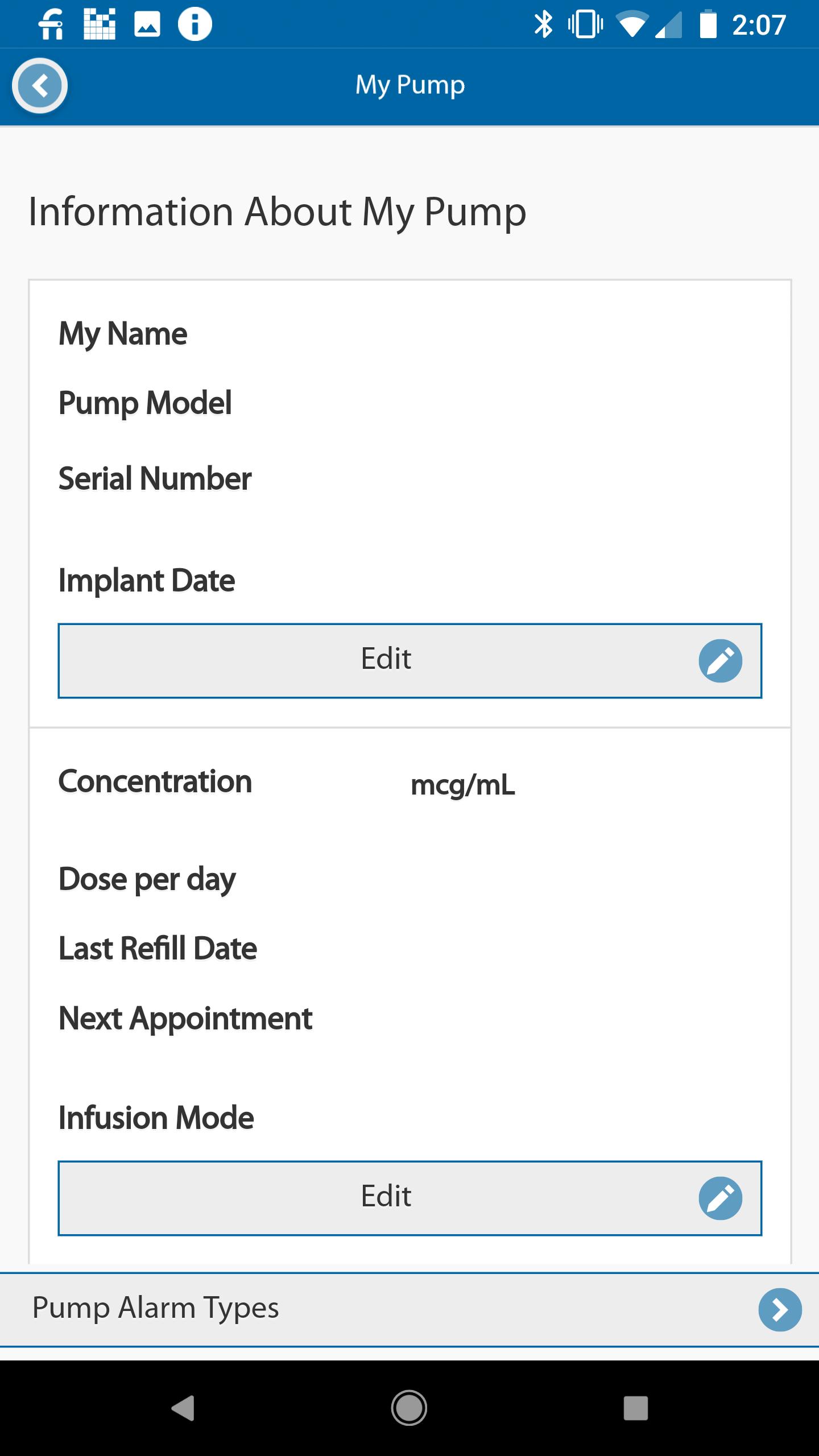Tap the Wi-Fi status icon
The image size is (819, 1456).
(x=631, y=24)
